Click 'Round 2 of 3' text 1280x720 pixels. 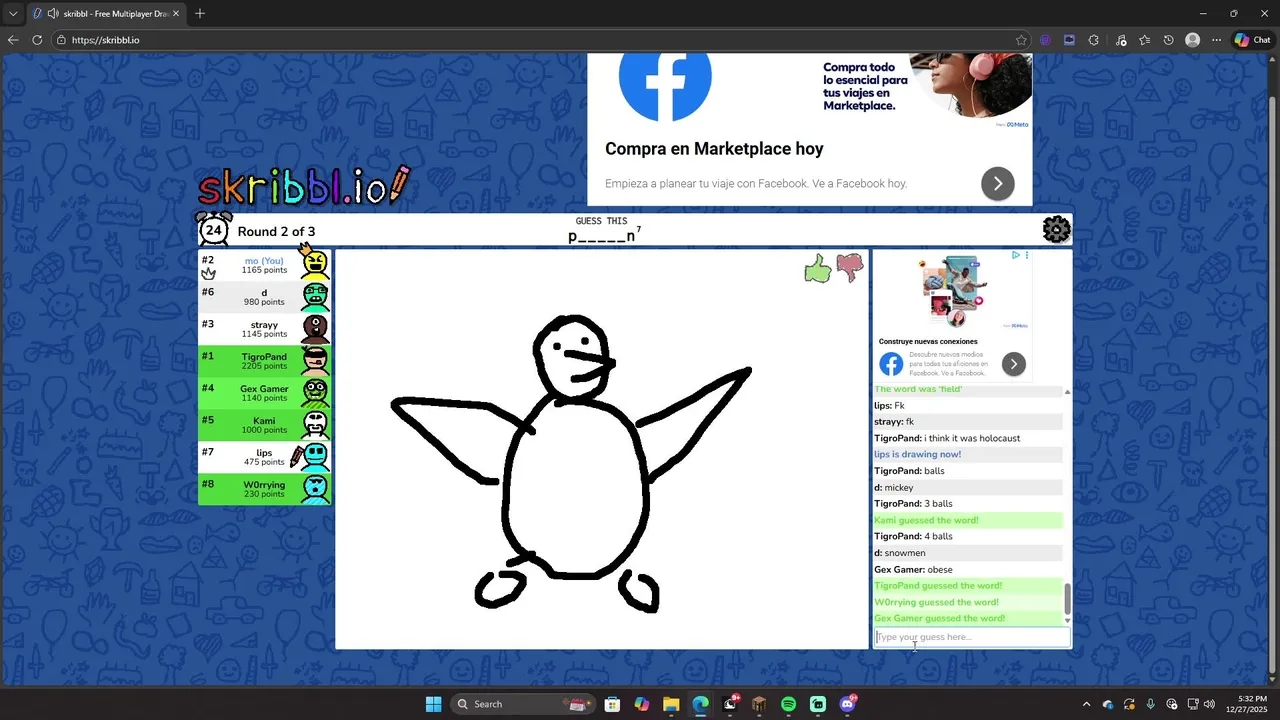[x=276, y=231]
